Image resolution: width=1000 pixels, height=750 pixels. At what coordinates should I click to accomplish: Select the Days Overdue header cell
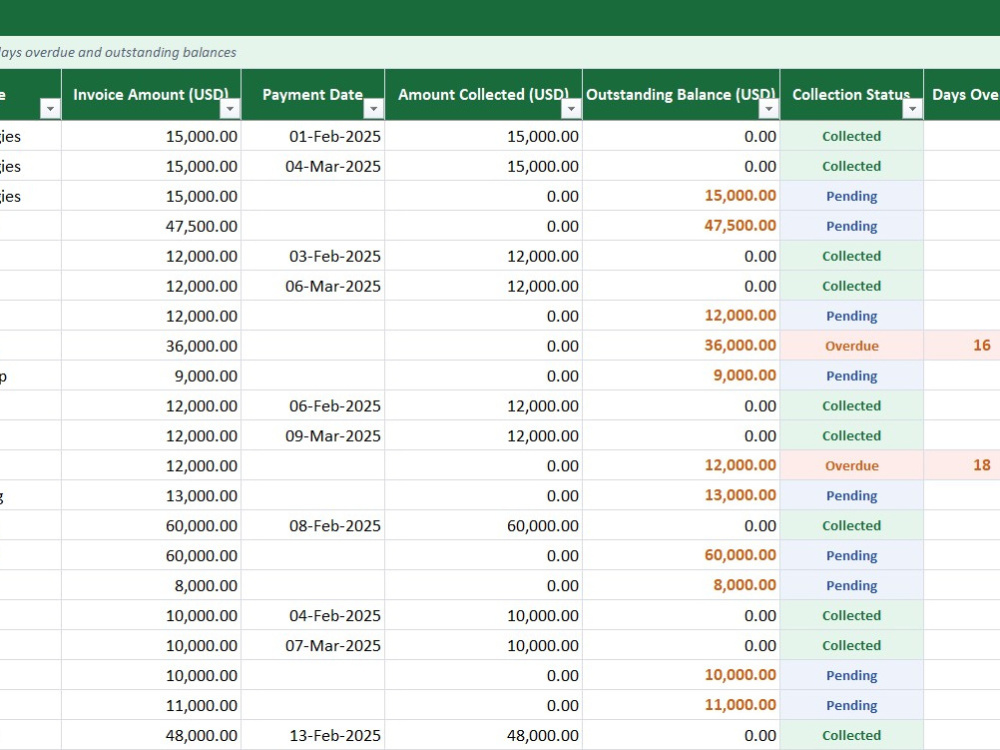(962, 94)
